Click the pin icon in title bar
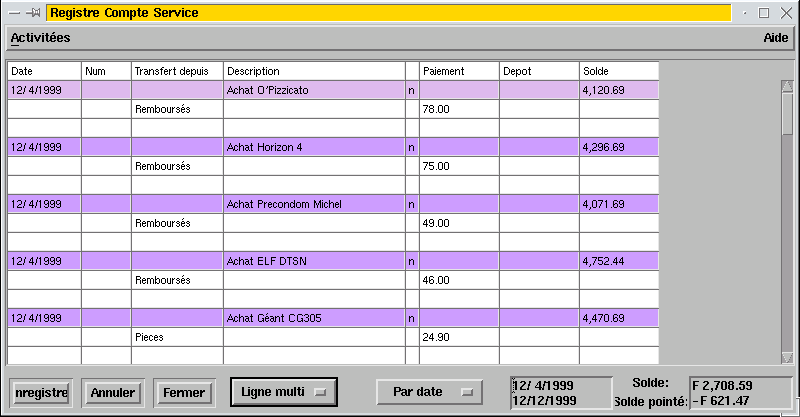 [34, 14]
